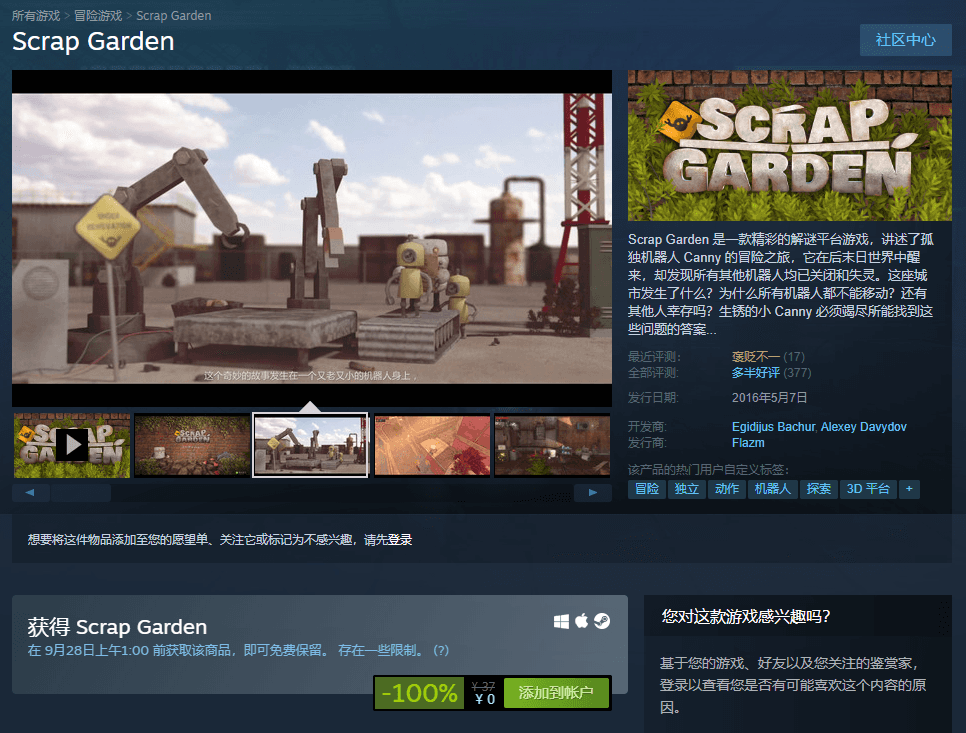Open 社区中心 community hub
966x733 pixels.
[905, 40]
